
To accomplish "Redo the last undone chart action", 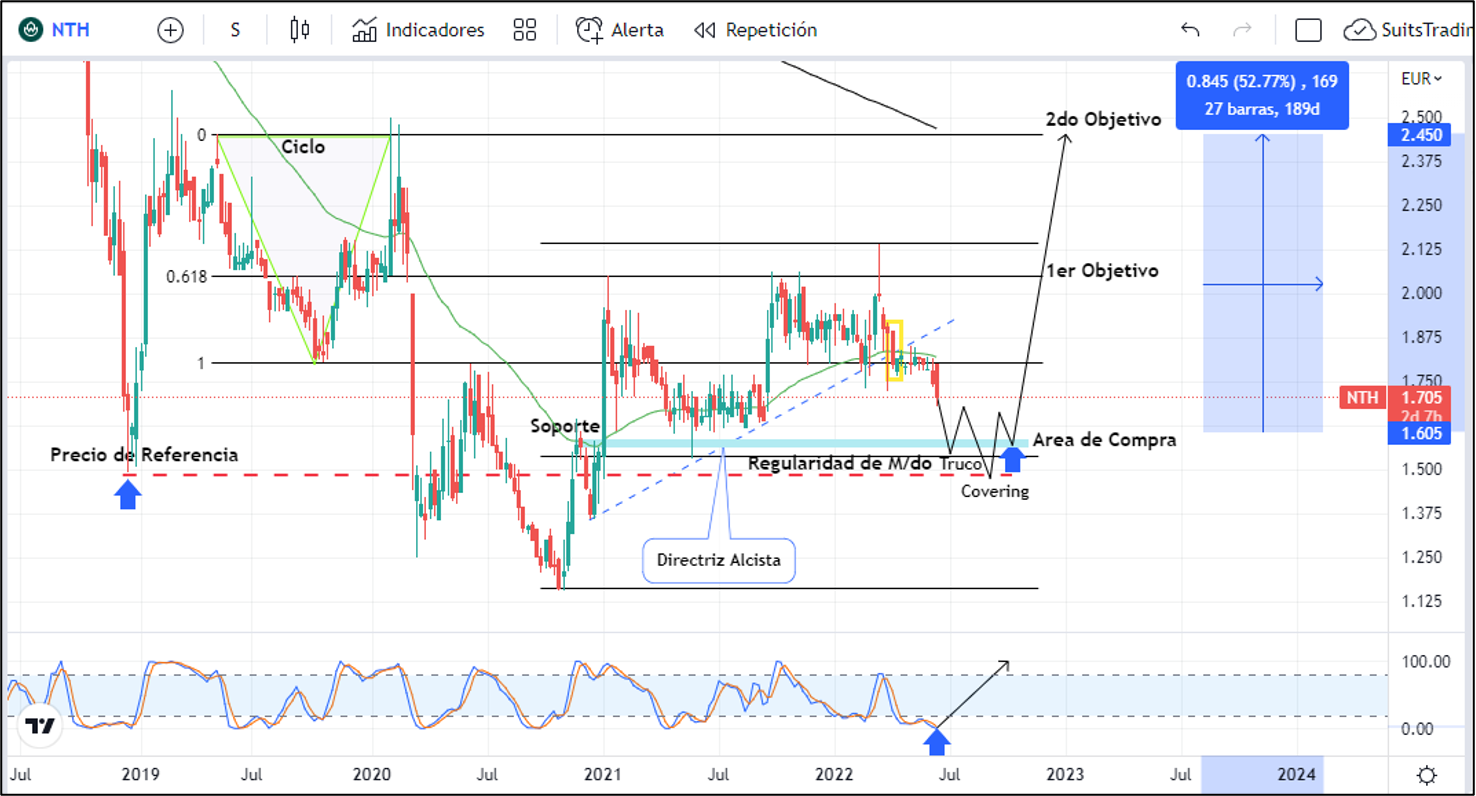I will pyautogui.click(x=1242, y=30).
